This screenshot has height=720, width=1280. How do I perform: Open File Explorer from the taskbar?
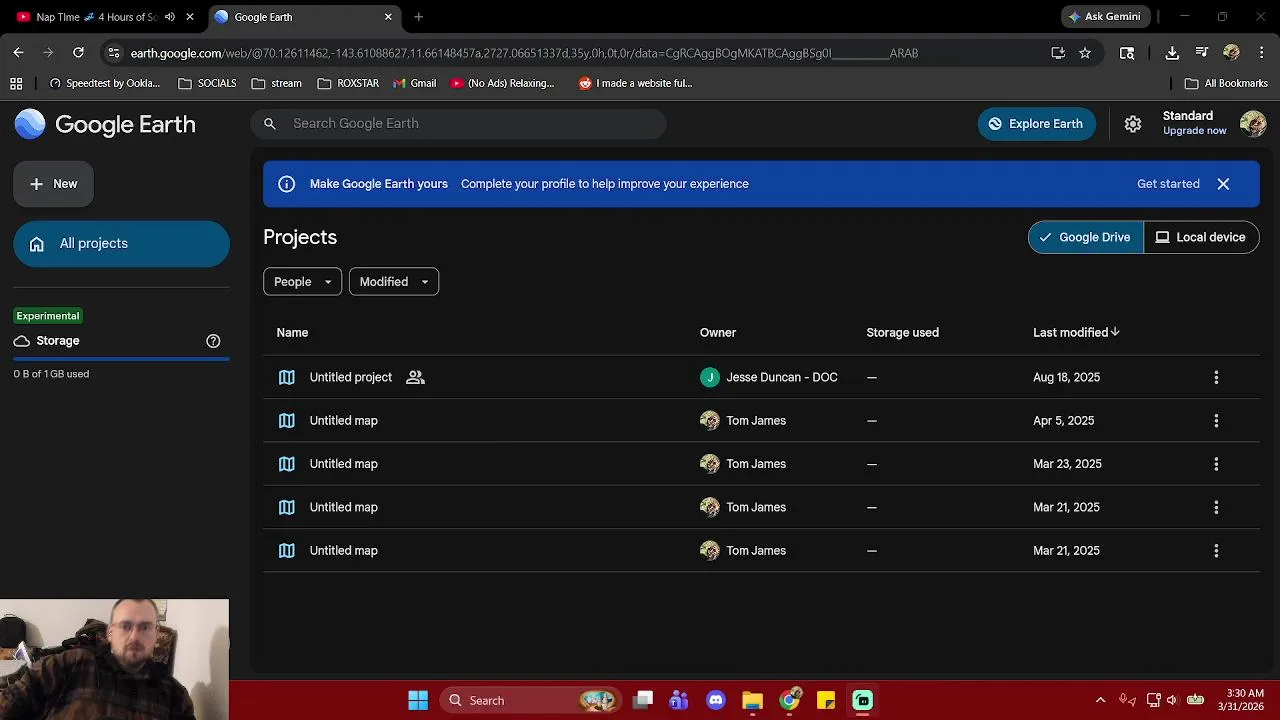pyautogui.click(x=752, y=700)
